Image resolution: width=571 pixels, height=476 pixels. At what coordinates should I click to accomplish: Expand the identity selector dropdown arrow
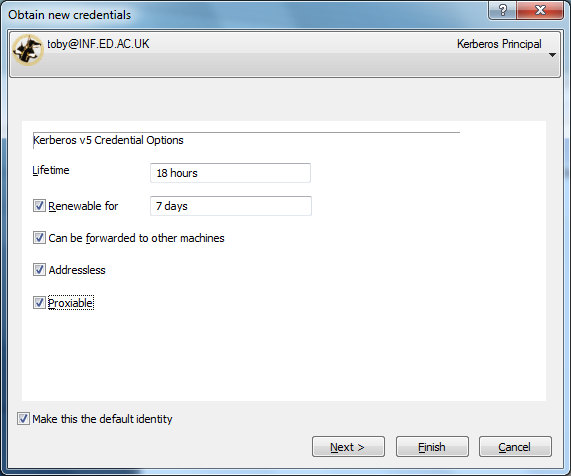pos(552,55)
